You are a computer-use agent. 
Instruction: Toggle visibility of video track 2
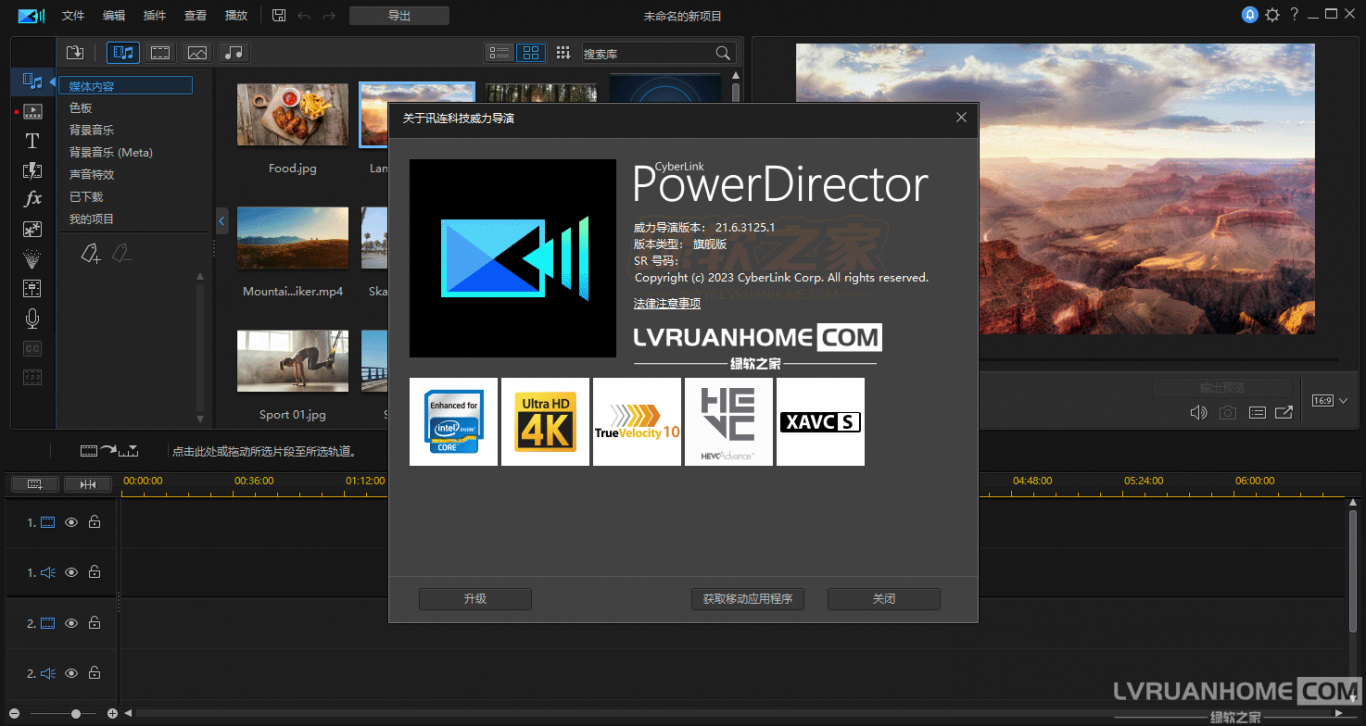point(71,623)
